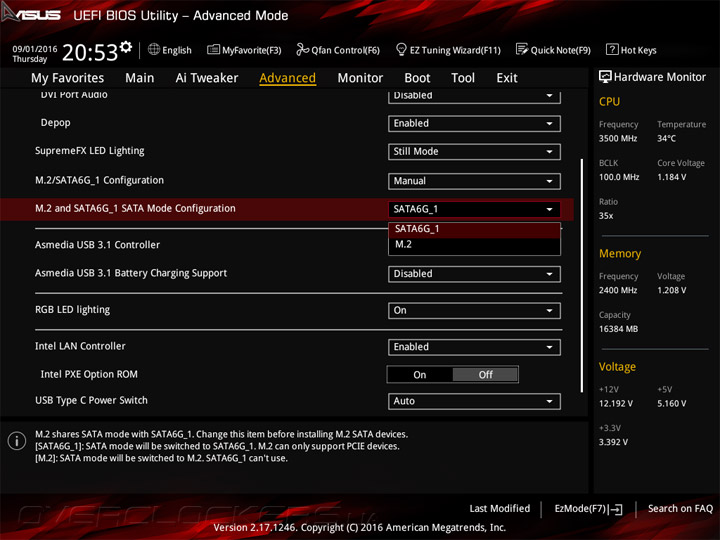Switch to Tool tab
The image size is (720, 540).
463,78
